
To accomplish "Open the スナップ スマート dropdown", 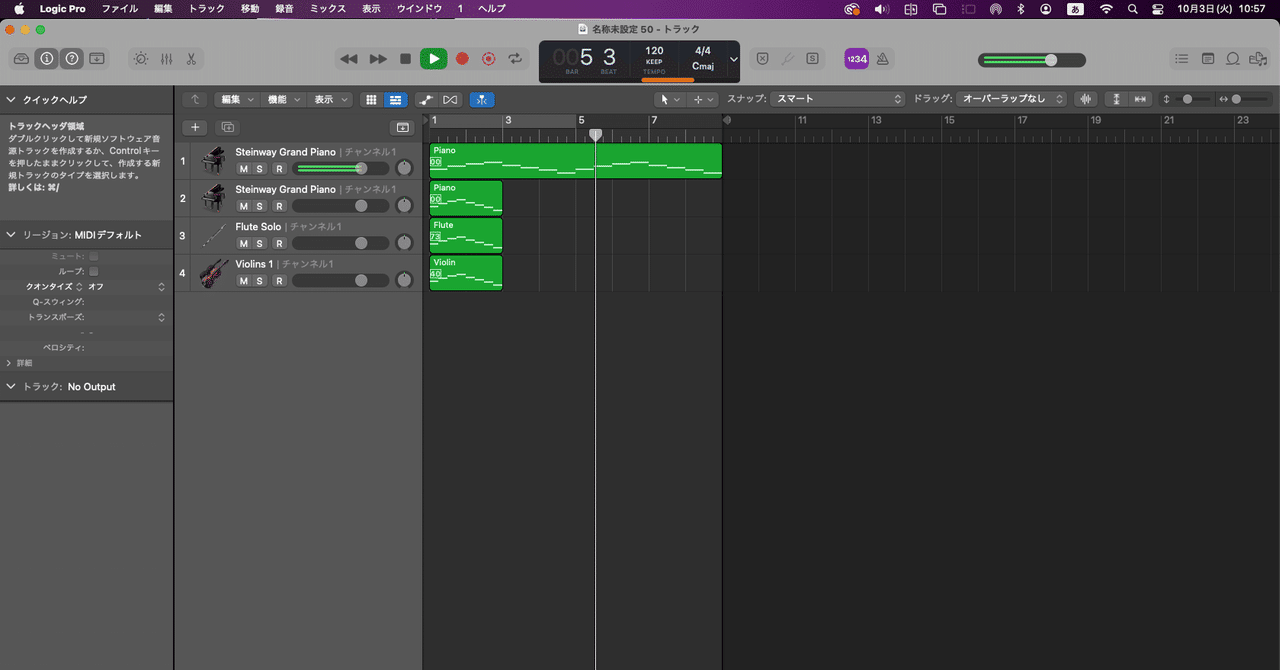I will tap(839, 99).
